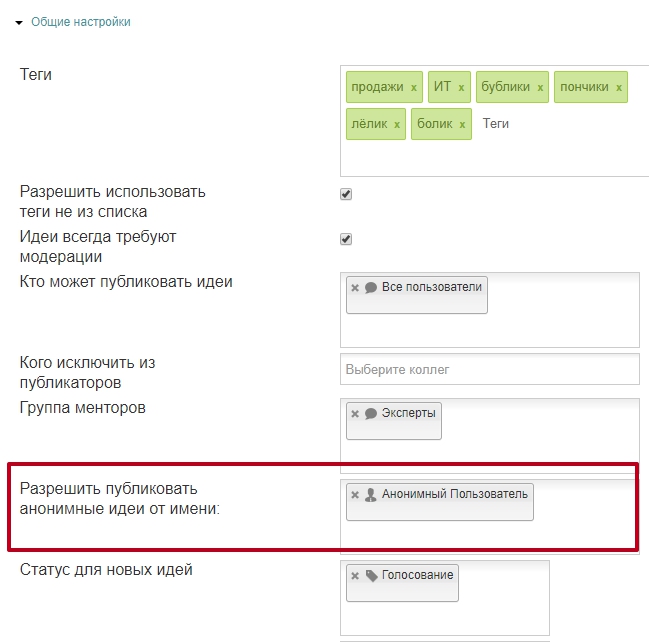The width and height of the screenshot is (649, 642).
Task: Remove Эксперты from mentor group
Action: (355, 414)
